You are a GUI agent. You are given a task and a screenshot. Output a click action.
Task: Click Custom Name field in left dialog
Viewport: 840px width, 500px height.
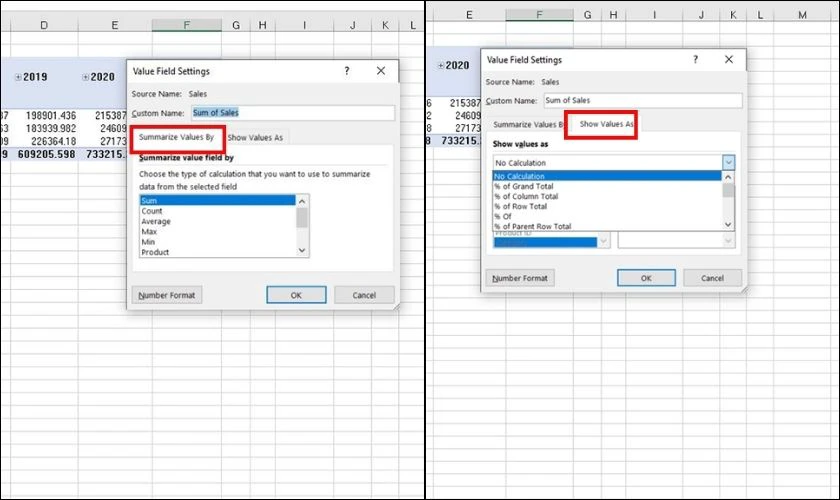(x=293, y=113)
